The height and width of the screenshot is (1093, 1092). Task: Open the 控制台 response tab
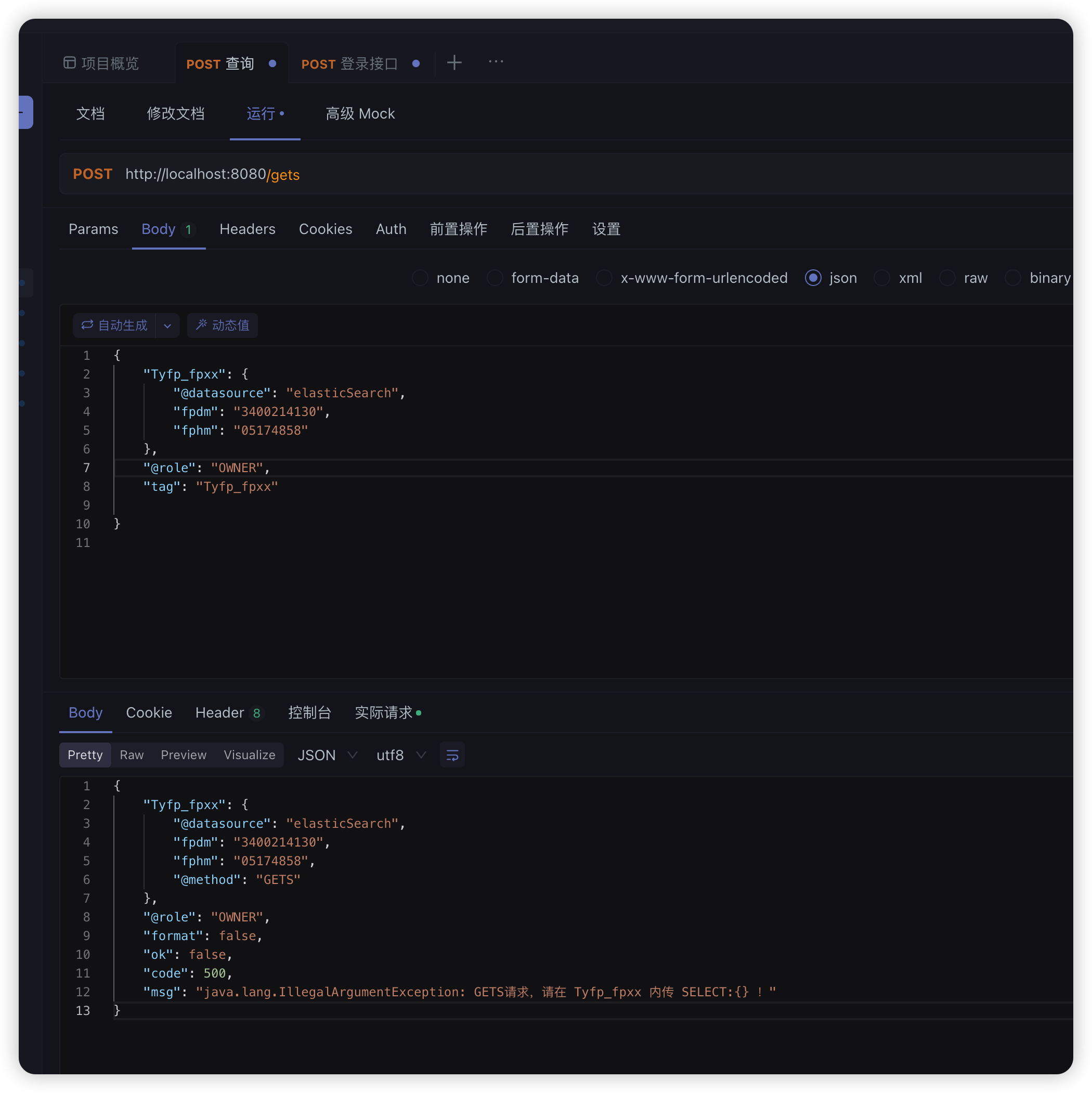[310, 713]
